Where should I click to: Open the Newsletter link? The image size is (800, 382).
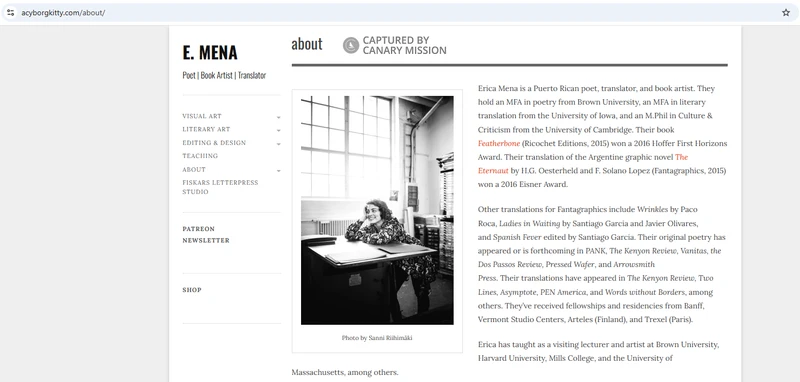coord(206,240)
